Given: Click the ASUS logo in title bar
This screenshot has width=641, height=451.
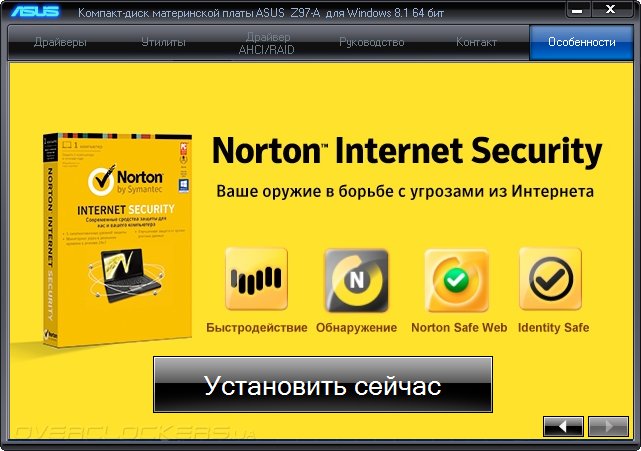Looking at the screenshot, I should [x=35, y=11].
